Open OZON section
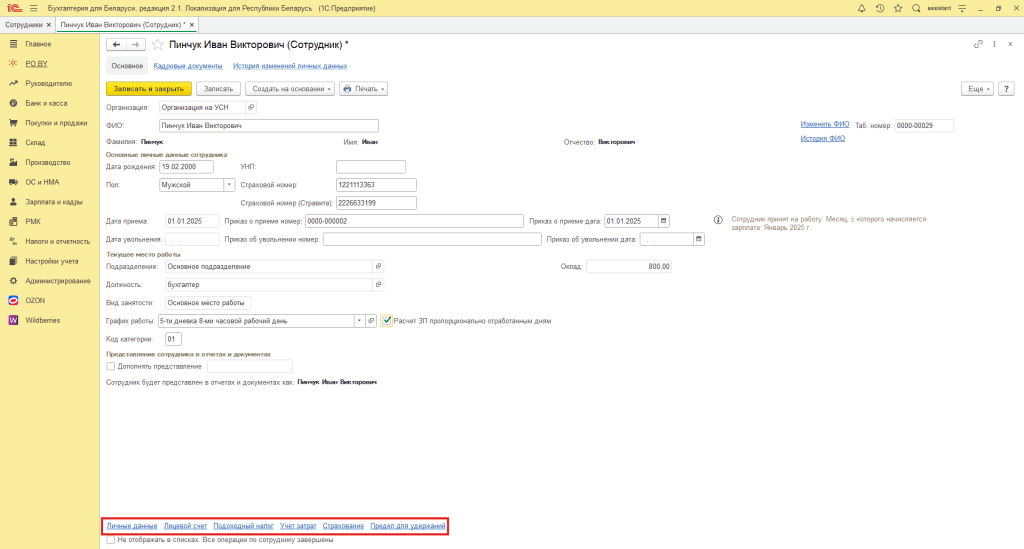This screenshot has height=549, width=1024. (x=35, y=301)
